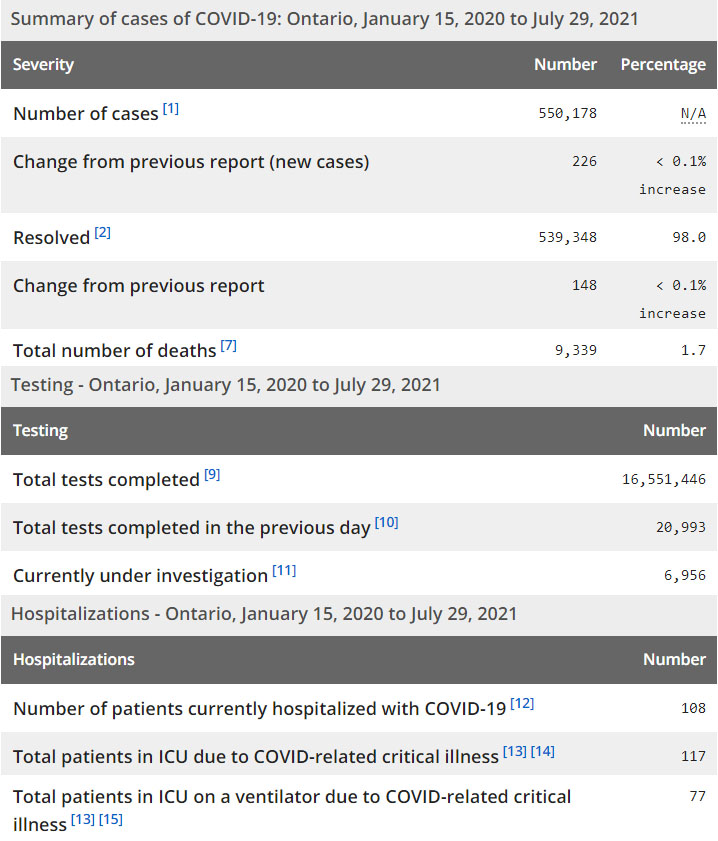The width and height of the screenshot is (718, 841).
Task: Open footnote [11] next to Currently under investigation
Action: coord(284,571)
